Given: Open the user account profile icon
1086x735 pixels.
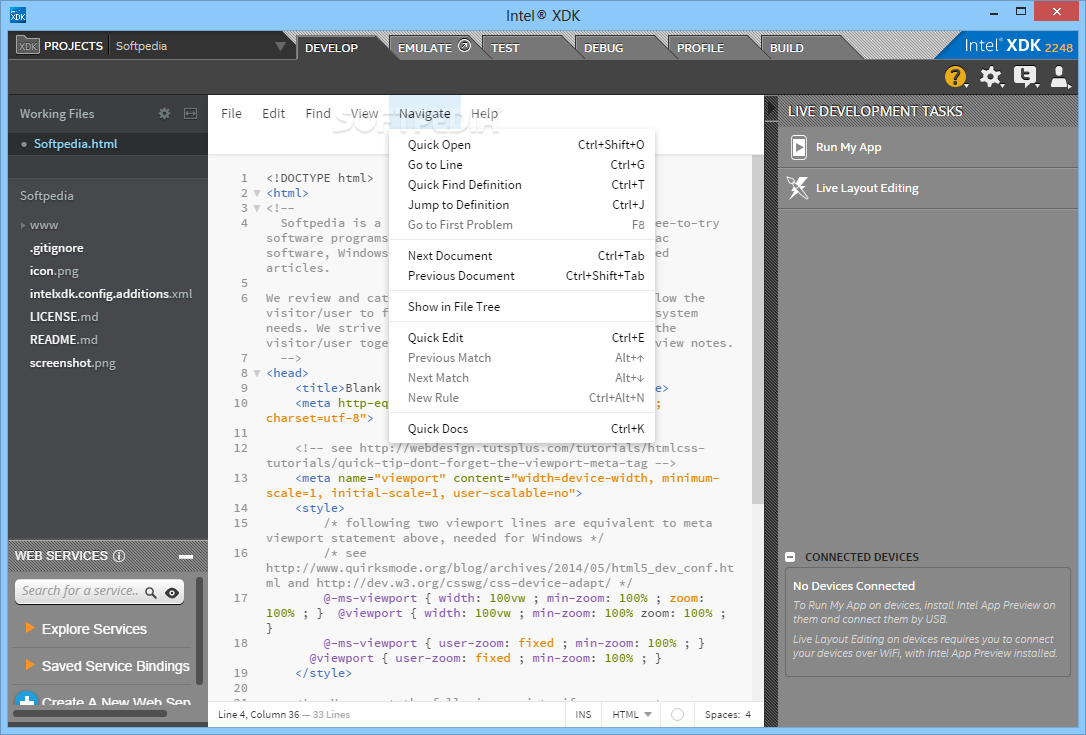Looking at the screenshot, I should (x=1058, y=77).
